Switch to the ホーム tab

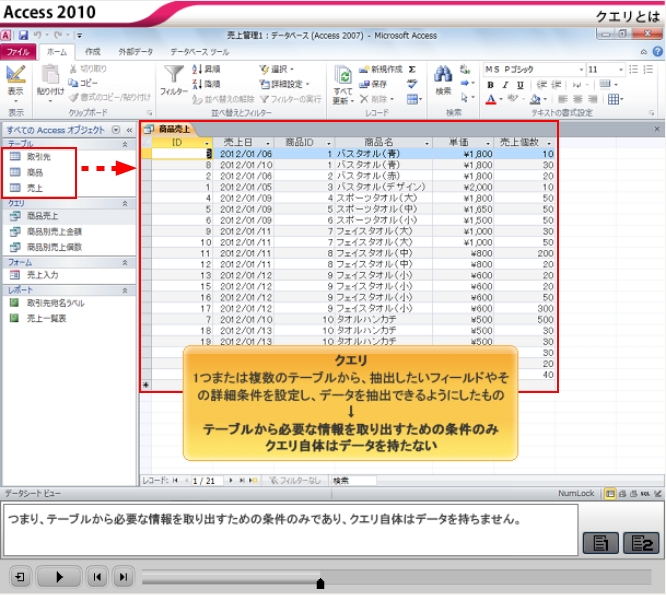tap(57, 52)
